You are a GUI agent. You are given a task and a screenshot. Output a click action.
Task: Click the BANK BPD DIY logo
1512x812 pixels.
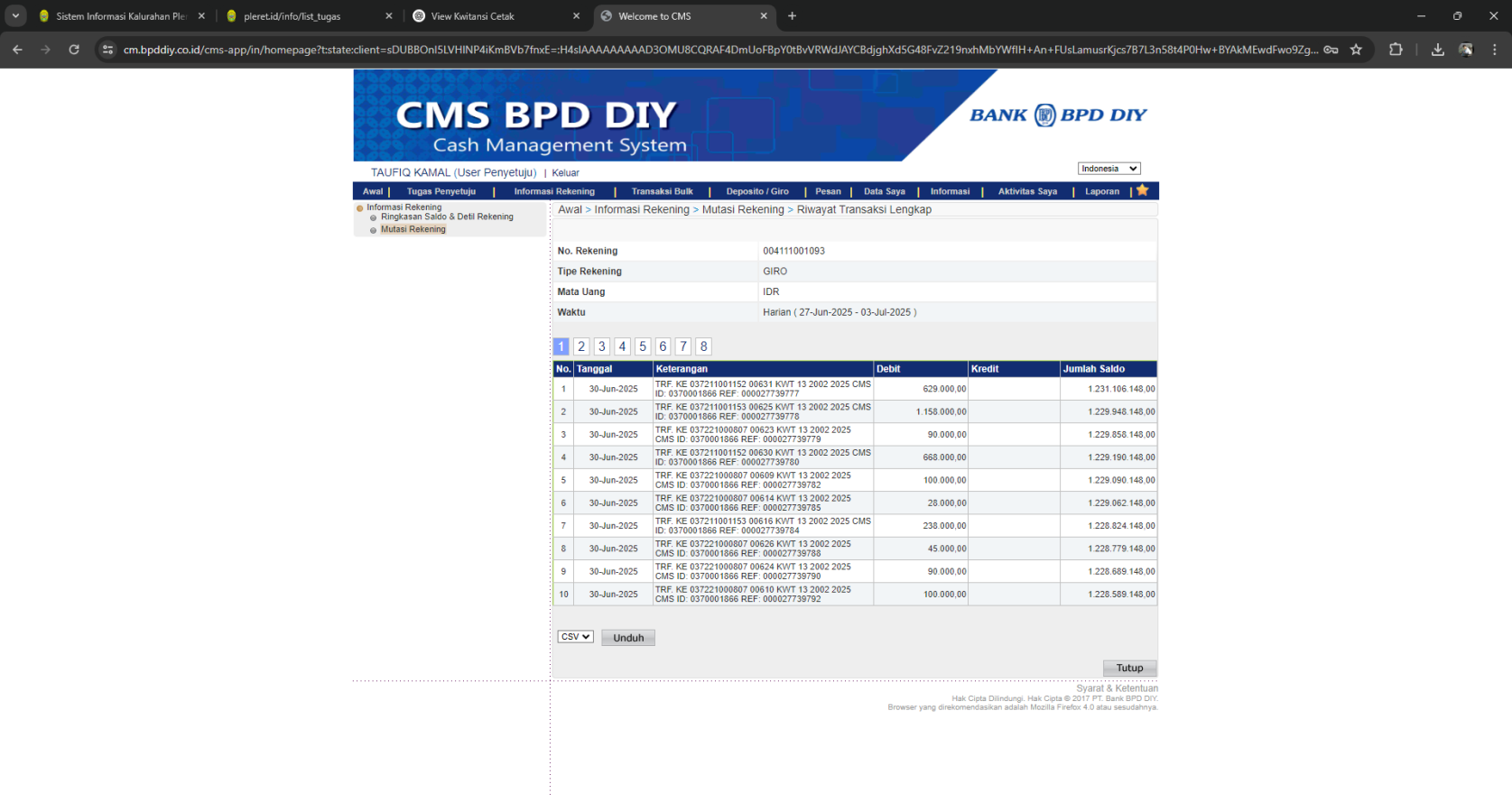pyautogui.click(x=1058, y=115)
